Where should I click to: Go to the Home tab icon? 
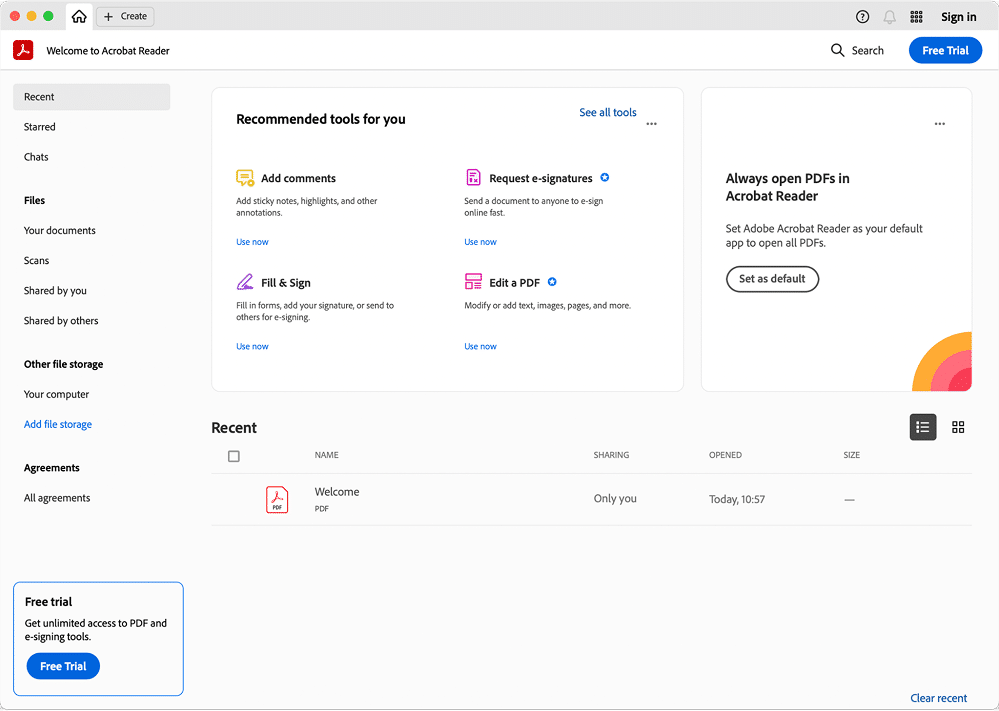(79, 17)
